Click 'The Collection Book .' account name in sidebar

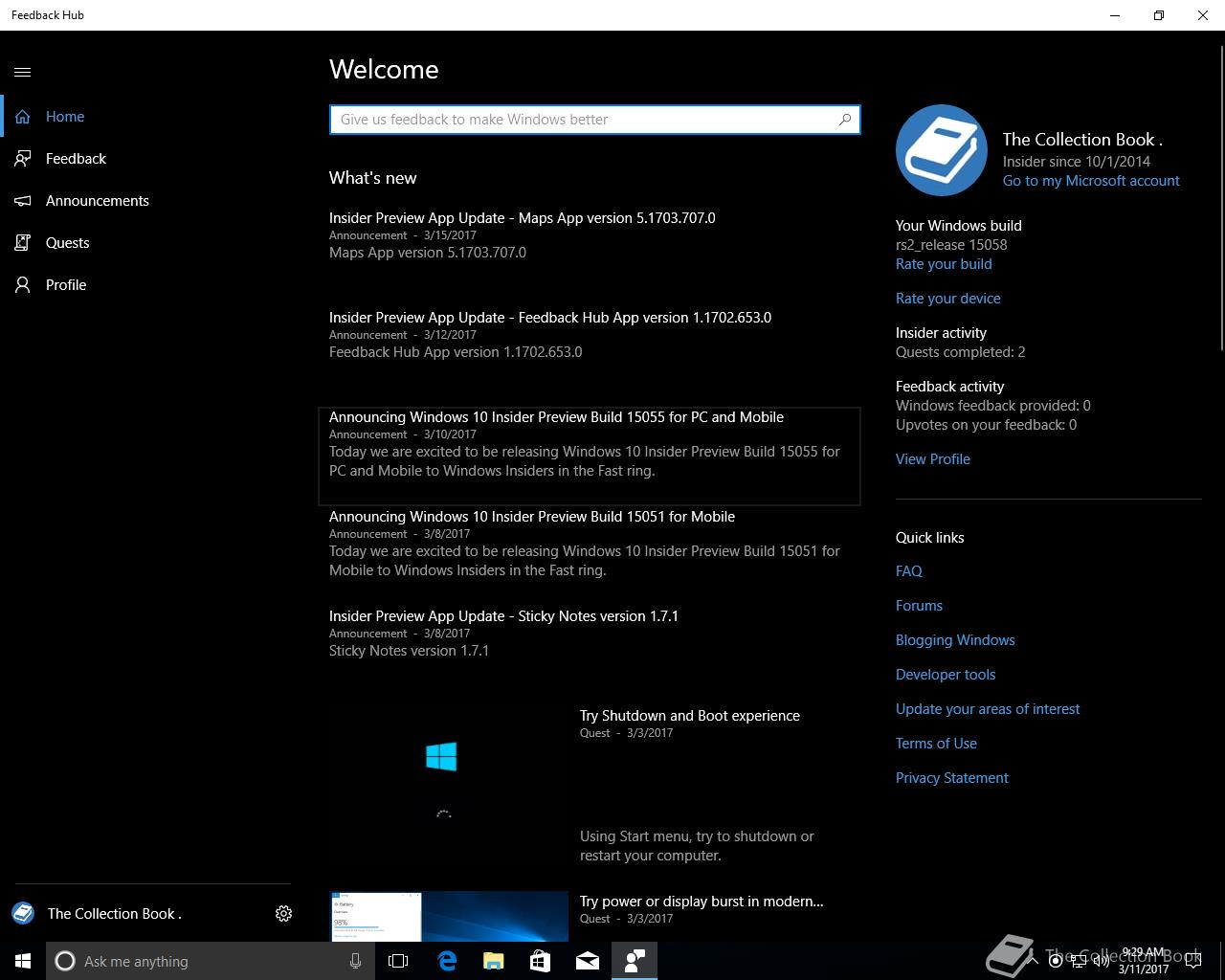pos(115,914)
